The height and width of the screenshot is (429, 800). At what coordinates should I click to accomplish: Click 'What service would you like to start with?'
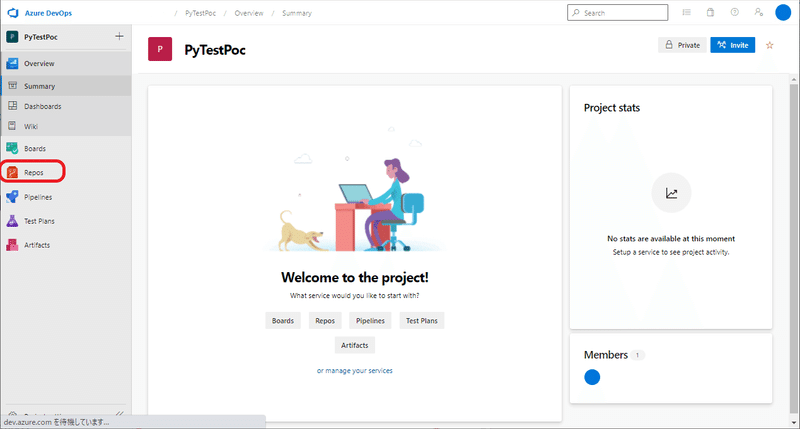point(355,296)
